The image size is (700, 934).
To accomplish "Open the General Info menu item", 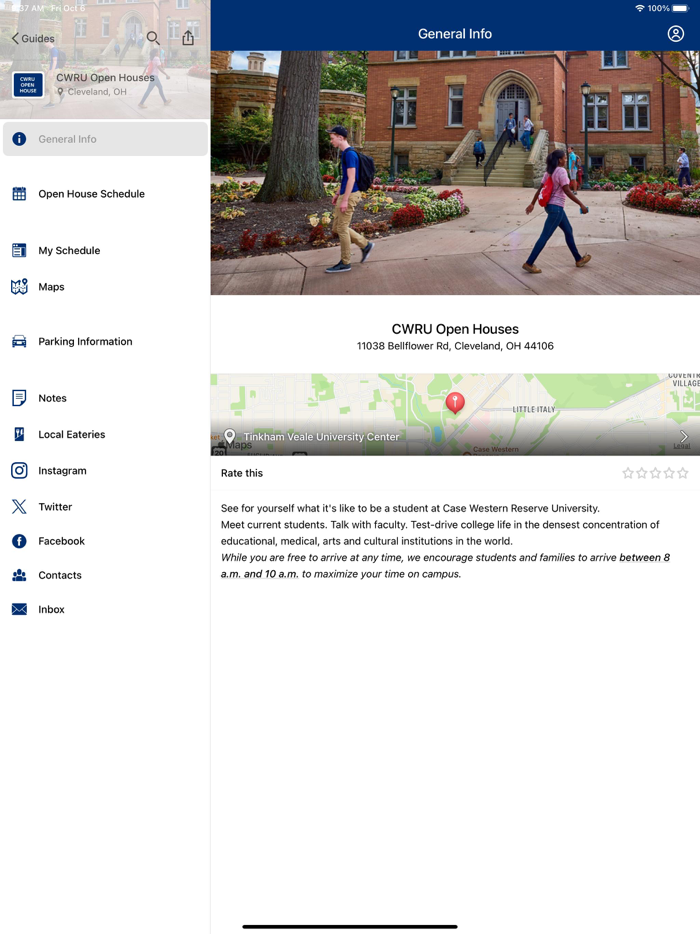I will pos(105,139).
